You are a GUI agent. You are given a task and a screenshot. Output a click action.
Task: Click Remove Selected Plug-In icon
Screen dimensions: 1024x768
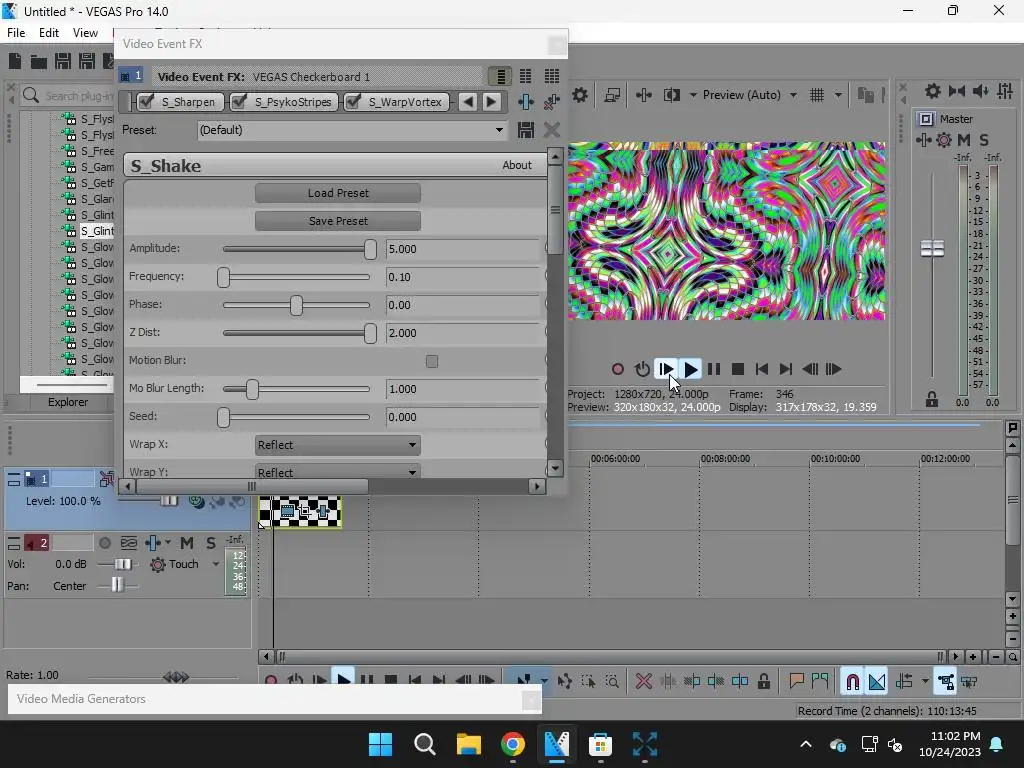click(552, 102)
